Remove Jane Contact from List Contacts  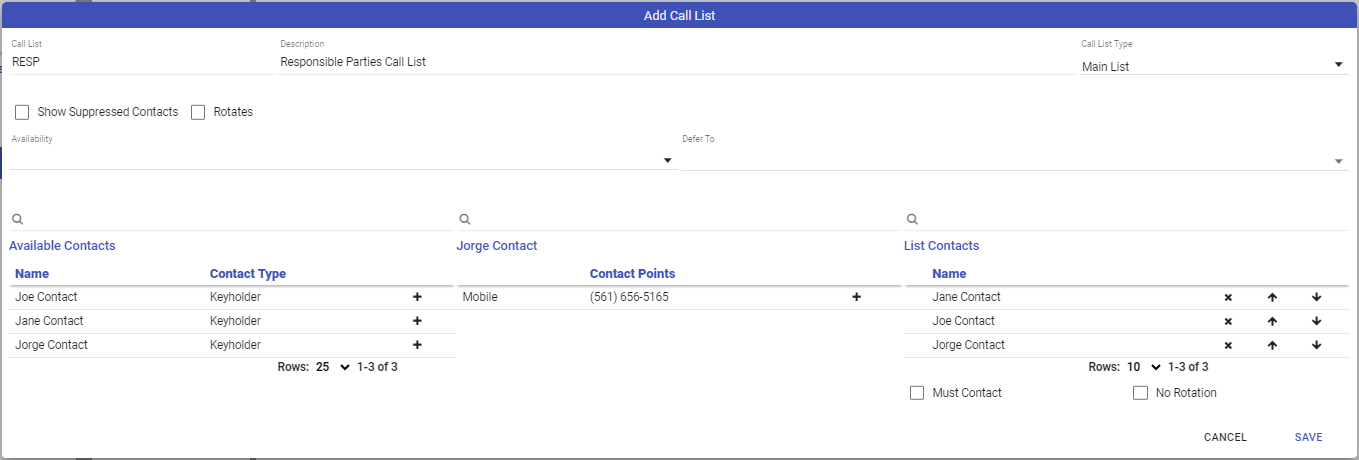pyautogui.click(x=1228, y=297)
